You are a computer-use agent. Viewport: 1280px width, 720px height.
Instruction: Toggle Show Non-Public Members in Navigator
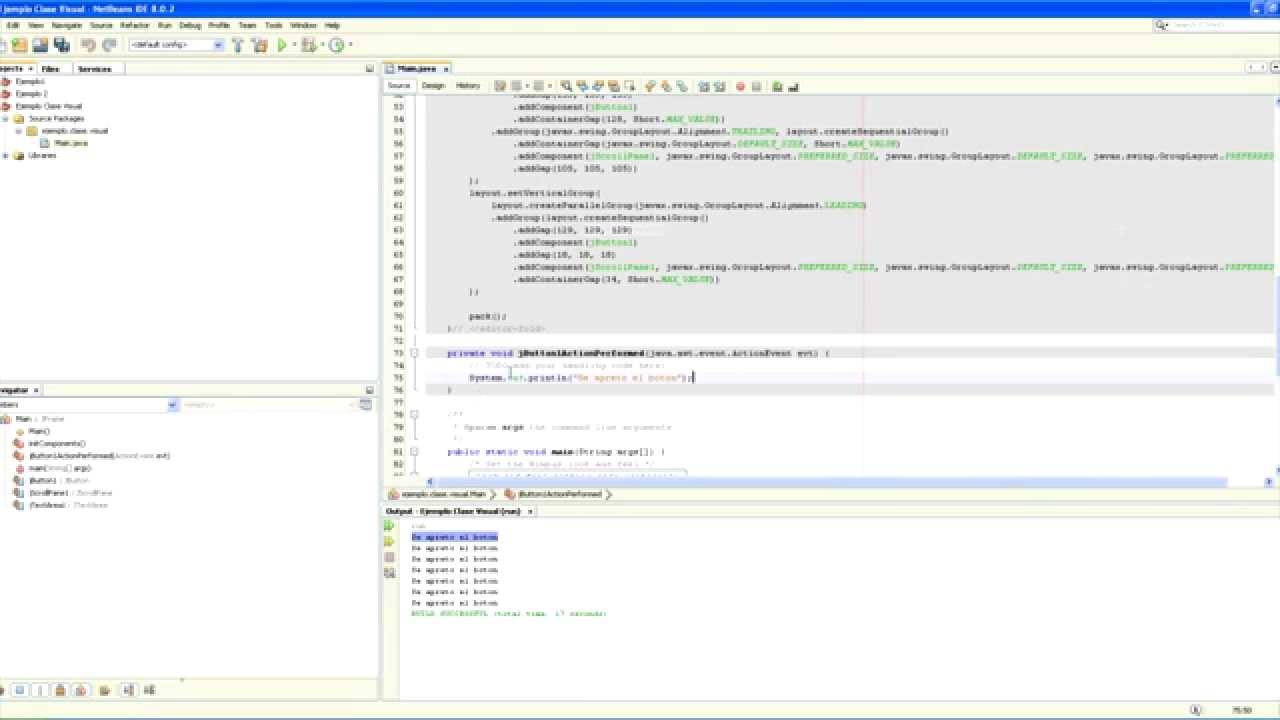pos(60,690)
